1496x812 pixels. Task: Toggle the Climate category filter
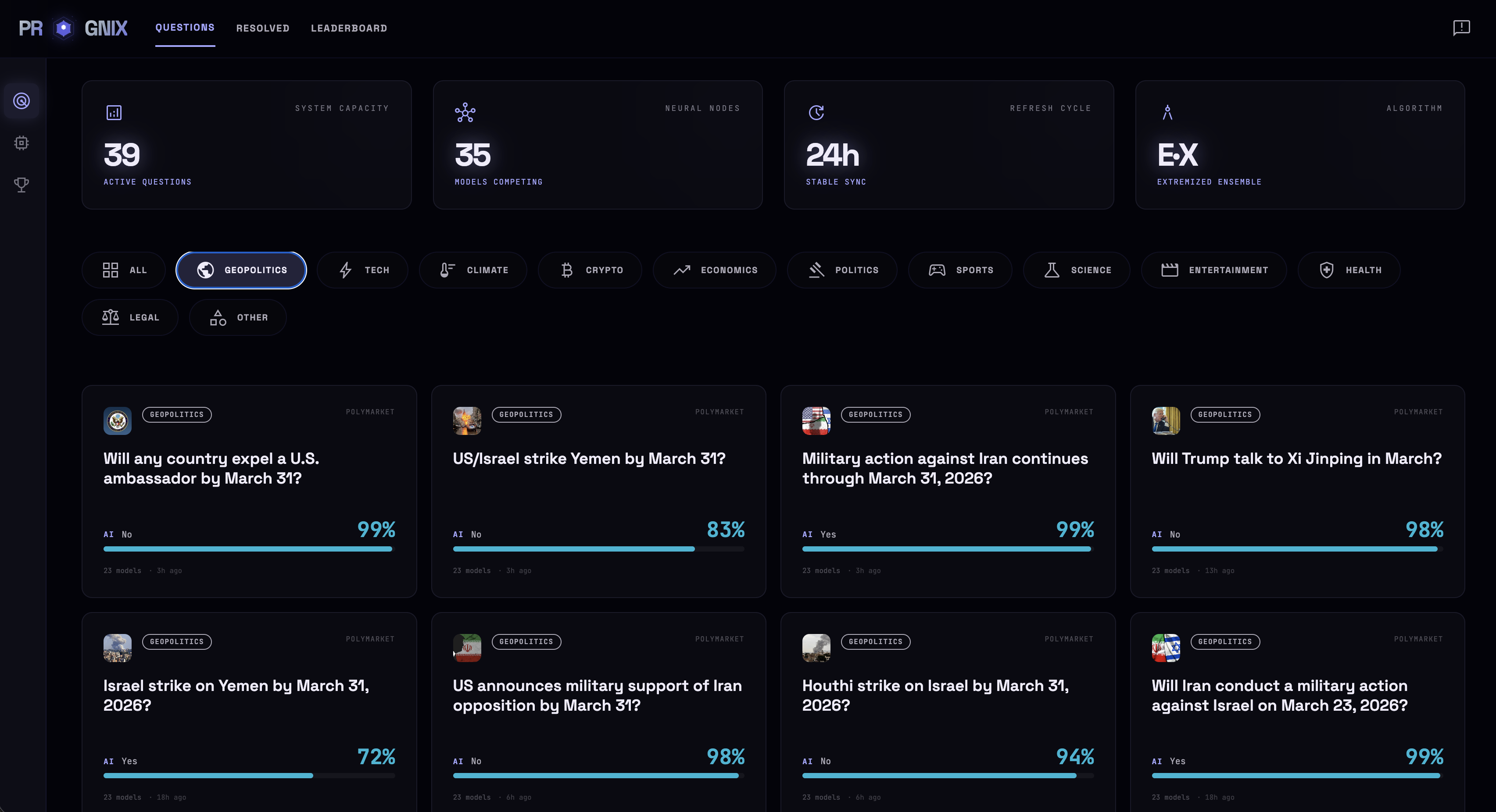coord(473,270)
